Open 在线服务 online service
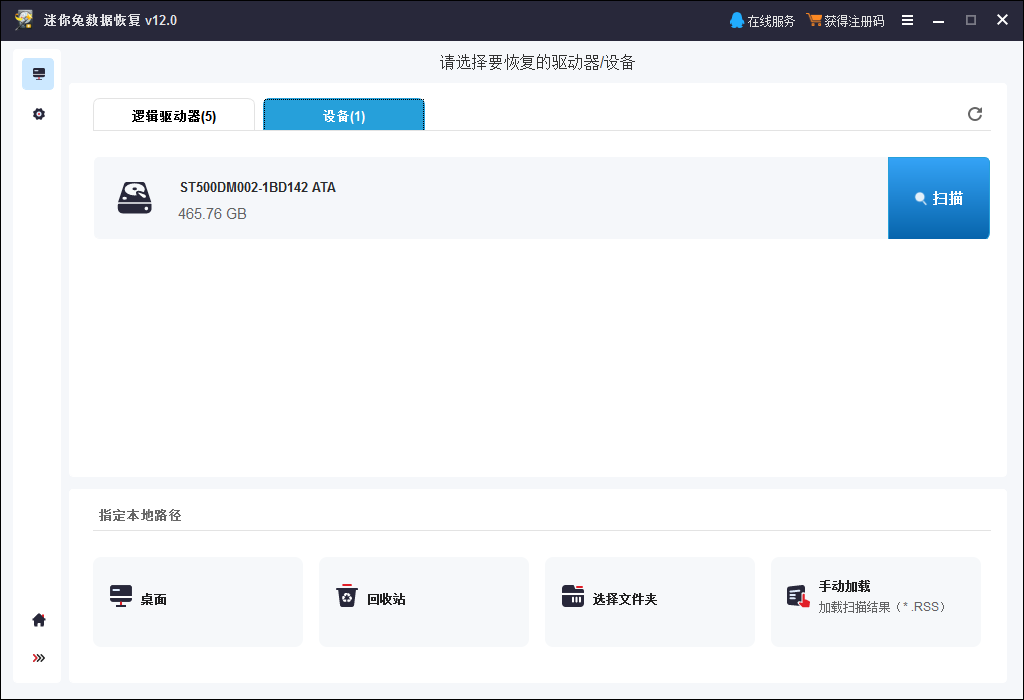The width and height of the screenshot is (1024, 700). click(762, 21)
